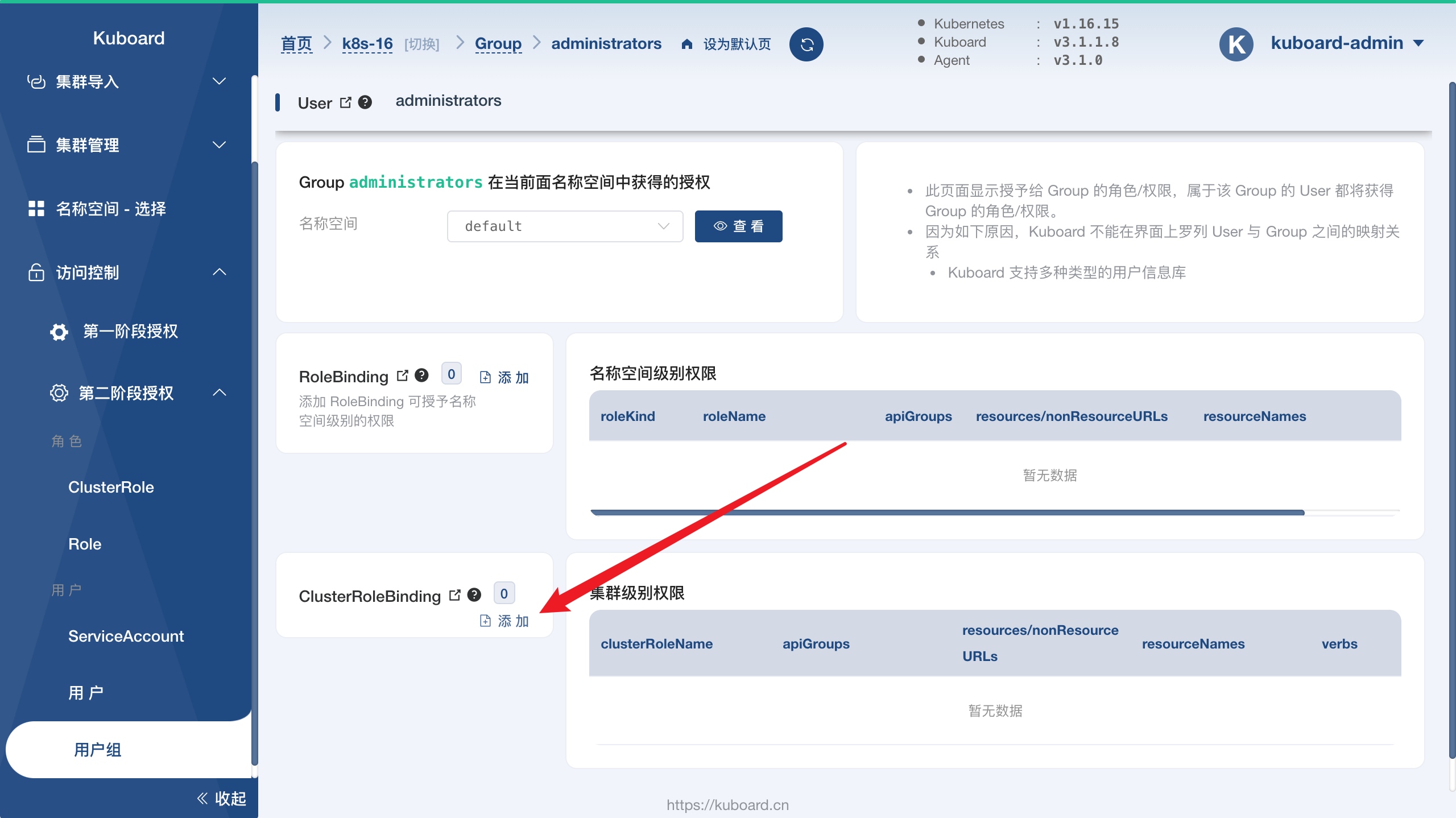Open 名称空间 - 选择 menu item
The width and height of the screenshot is (1456, 818).
(x=126, y=208)
